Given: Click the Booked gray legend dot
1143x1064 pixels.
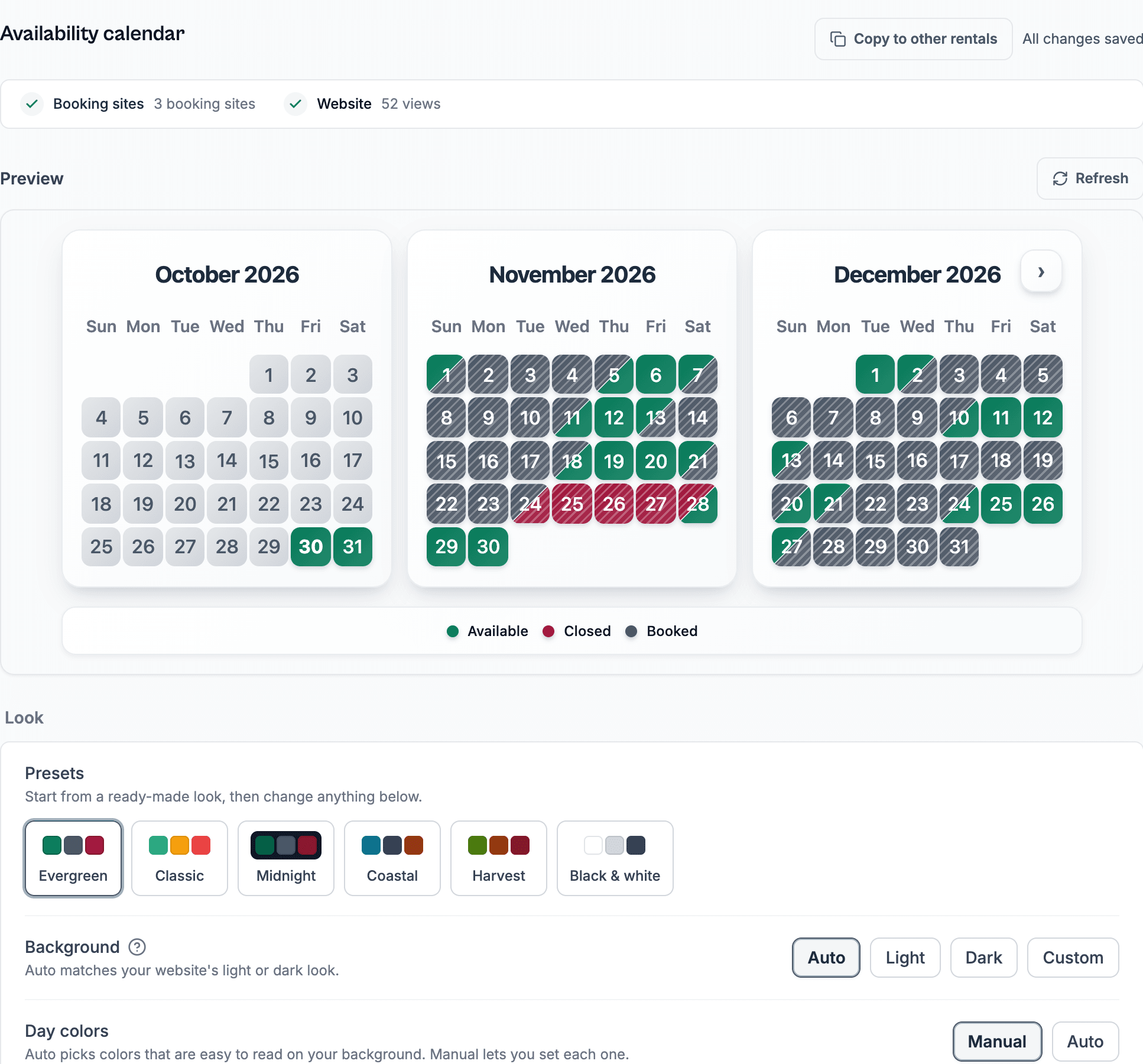Looking at the screenshot, I should point(631,631).
